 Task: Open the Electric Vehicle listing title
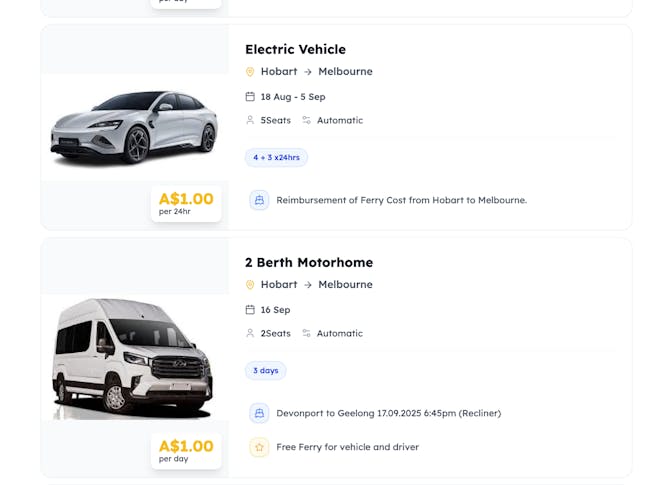click(x=295, y=49)
